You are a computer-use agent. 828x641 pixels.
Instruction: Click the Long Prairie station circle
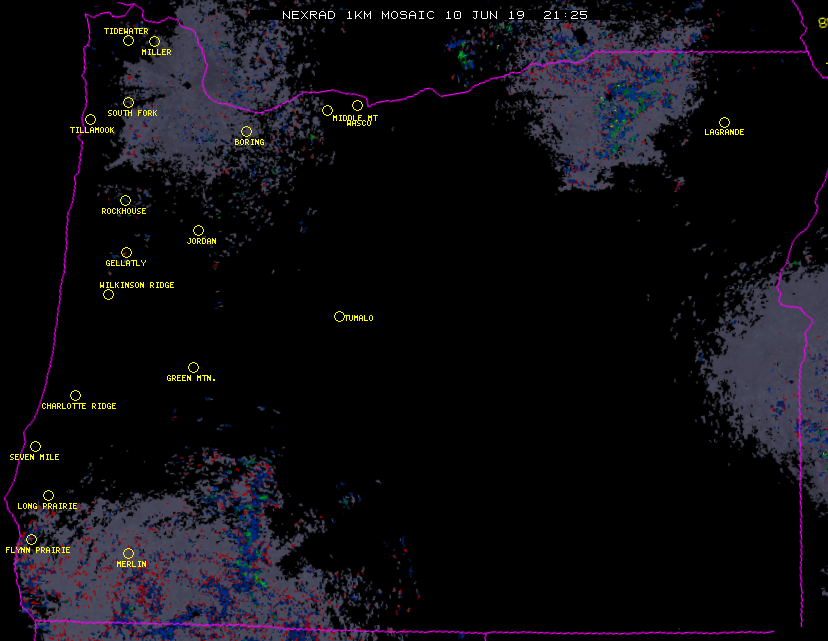48,495
